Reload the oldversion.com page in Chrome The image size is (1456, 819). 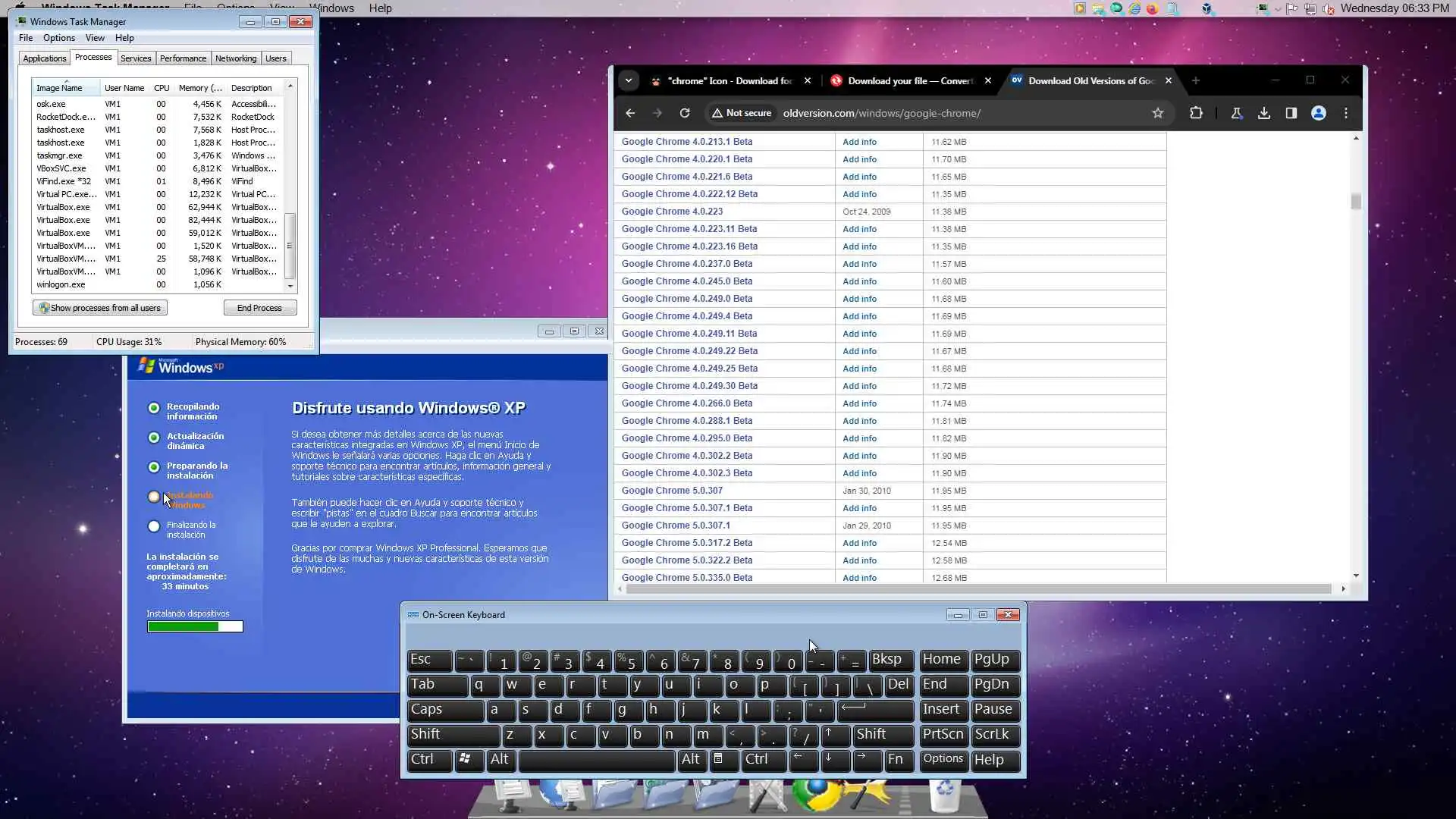684,113
